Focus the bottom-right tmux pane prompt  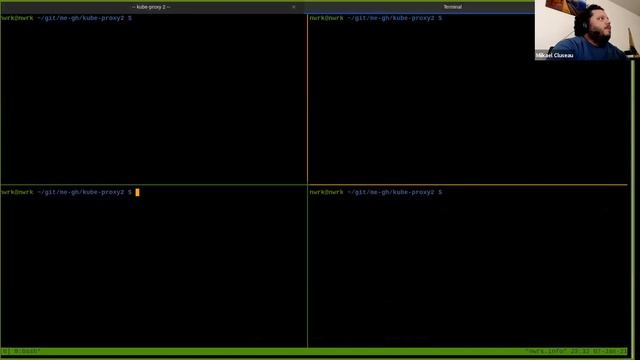[x=376, y=192]
